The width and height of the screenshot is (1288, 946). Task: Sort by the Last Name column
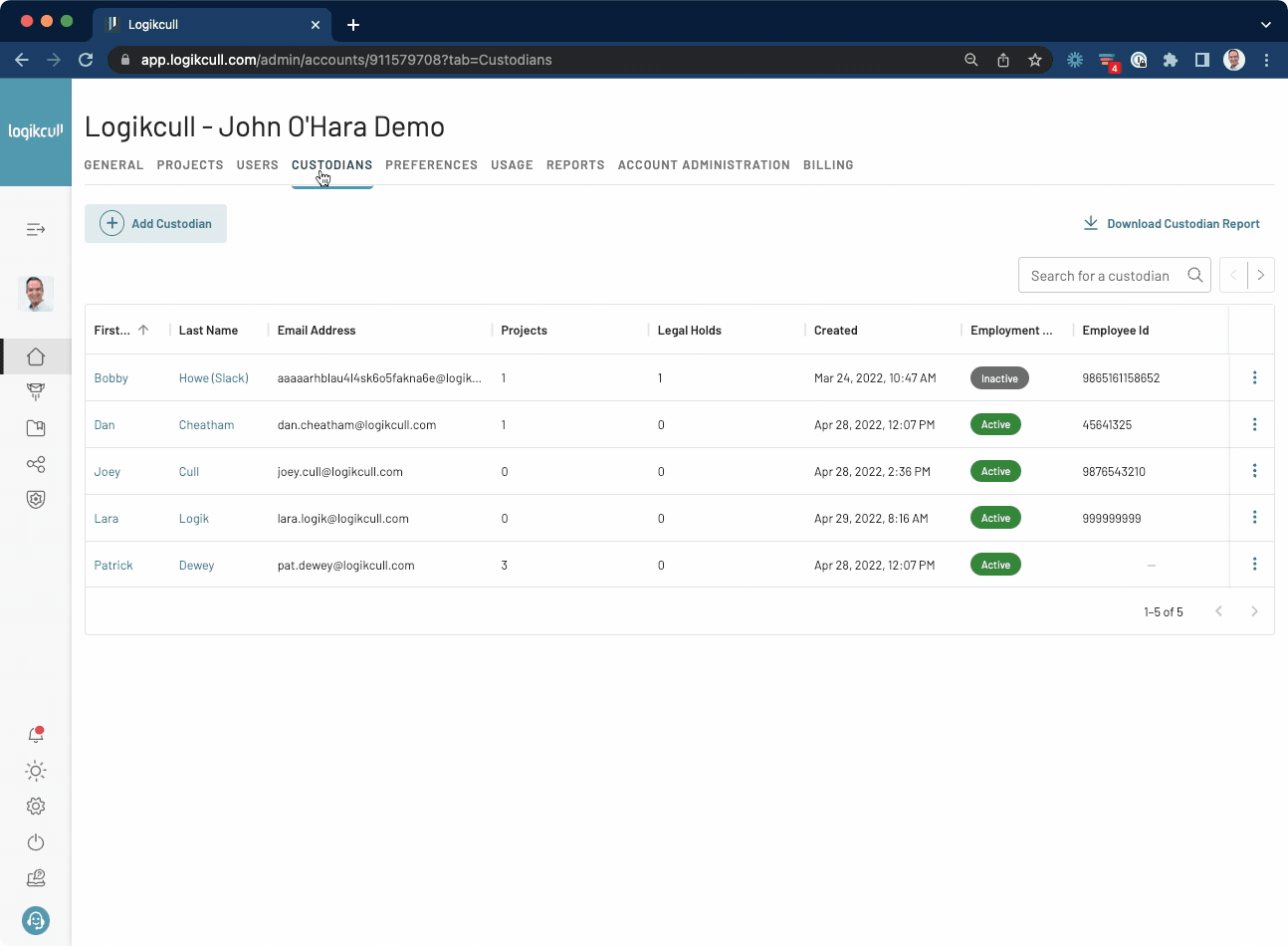(208, 331)
